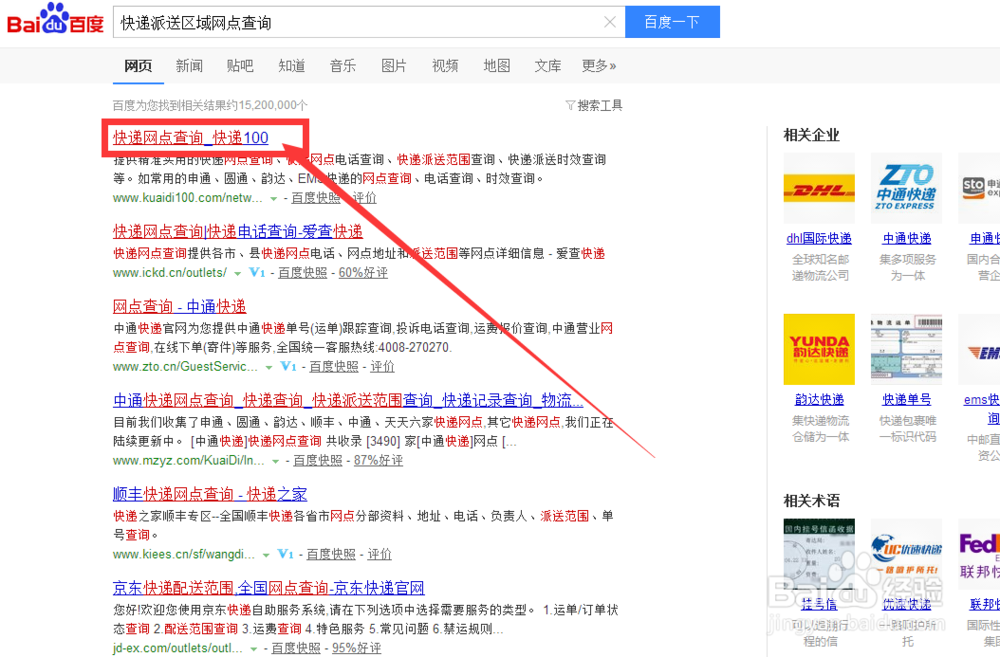Open the 文库 tab
Image resolution: width=1000 pixels, height=657 pixels.
(x=547, y=66)
